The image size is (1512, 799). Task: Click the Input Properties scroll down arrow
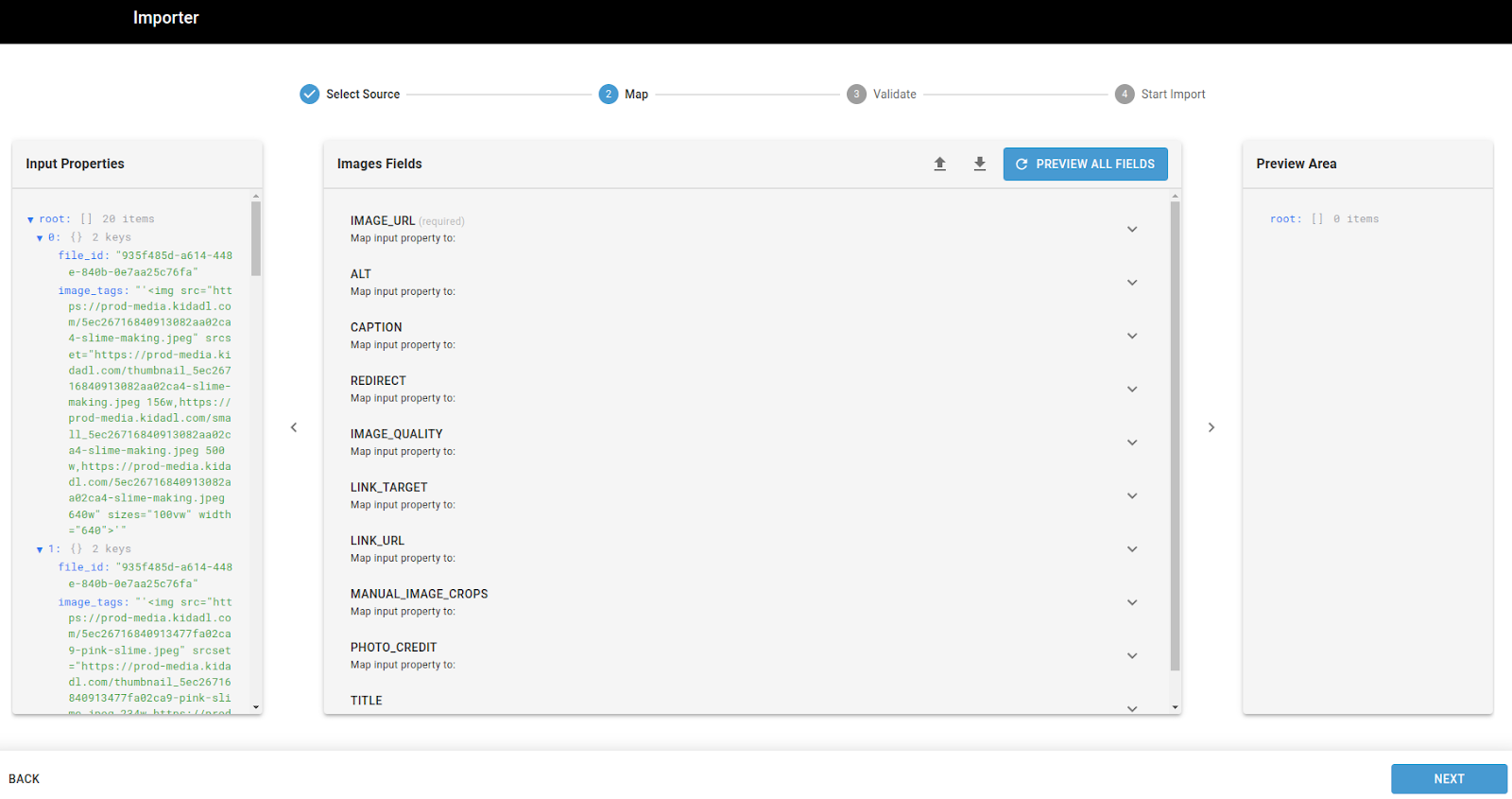pos(256,707)
